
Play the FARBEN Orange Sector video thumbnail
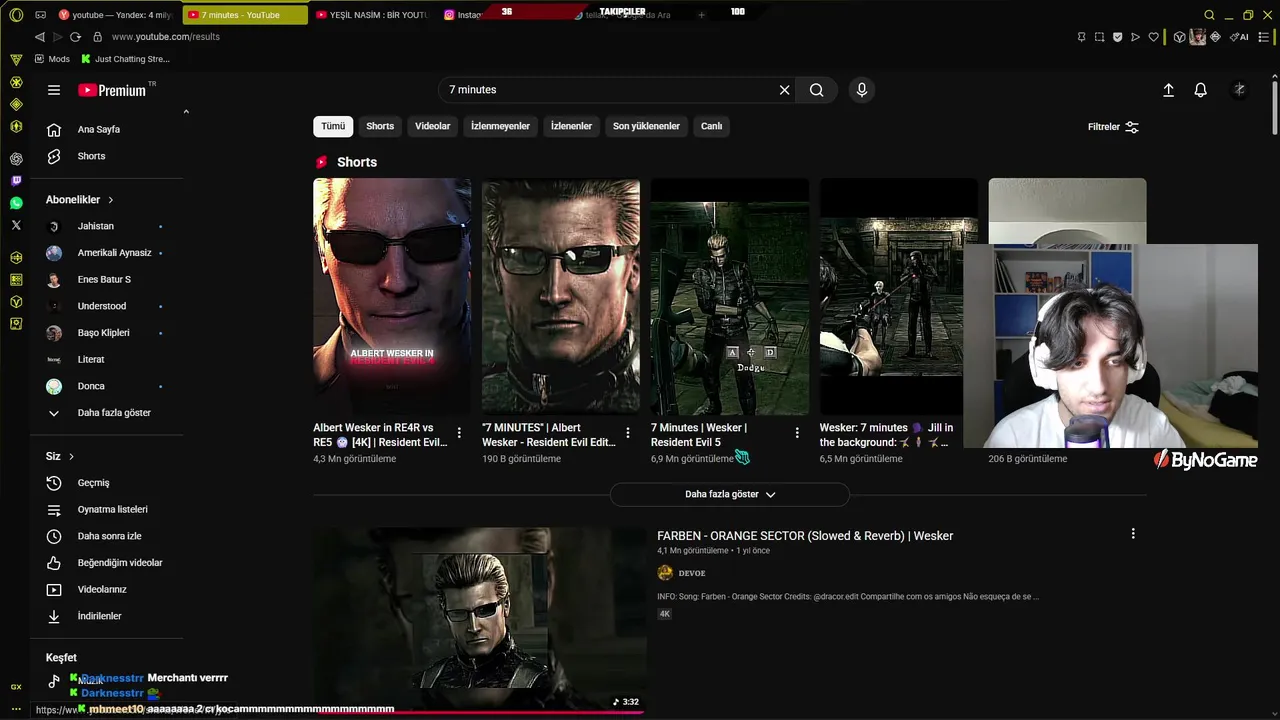(x=479, y=620)
